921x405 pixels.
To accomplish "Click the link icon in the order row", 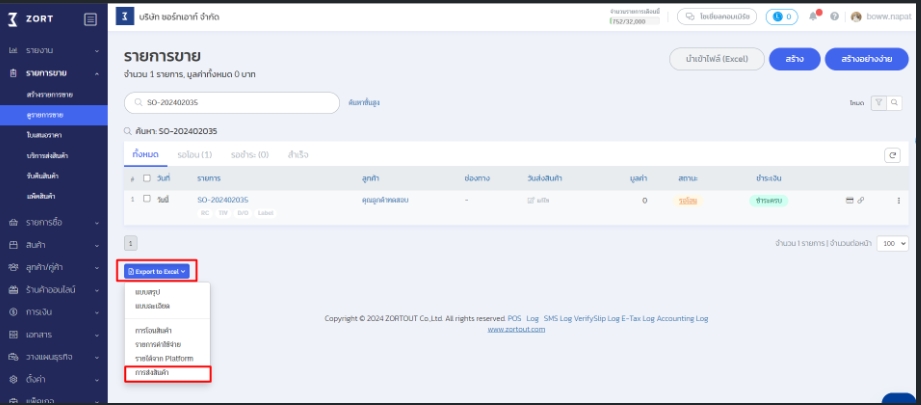I will tap(861, 201).
